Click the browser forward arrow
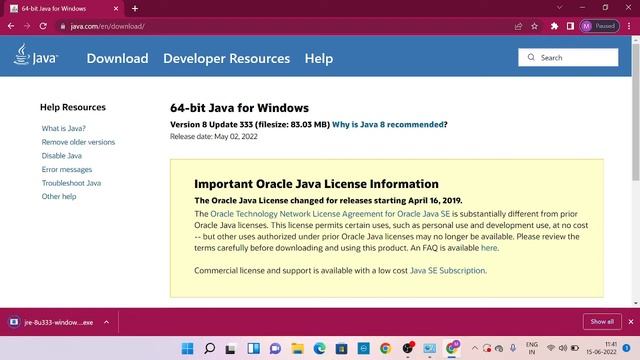The image size is (640, 360). click(27, 26)
